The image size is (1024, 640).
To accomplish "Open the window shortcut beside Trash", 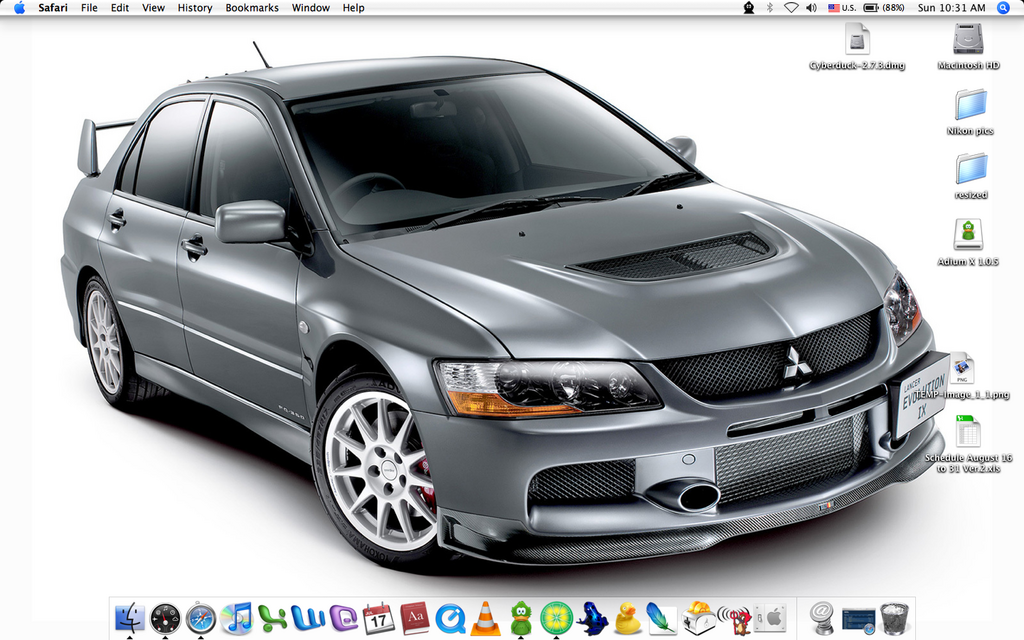I will (x=858, y=620).
